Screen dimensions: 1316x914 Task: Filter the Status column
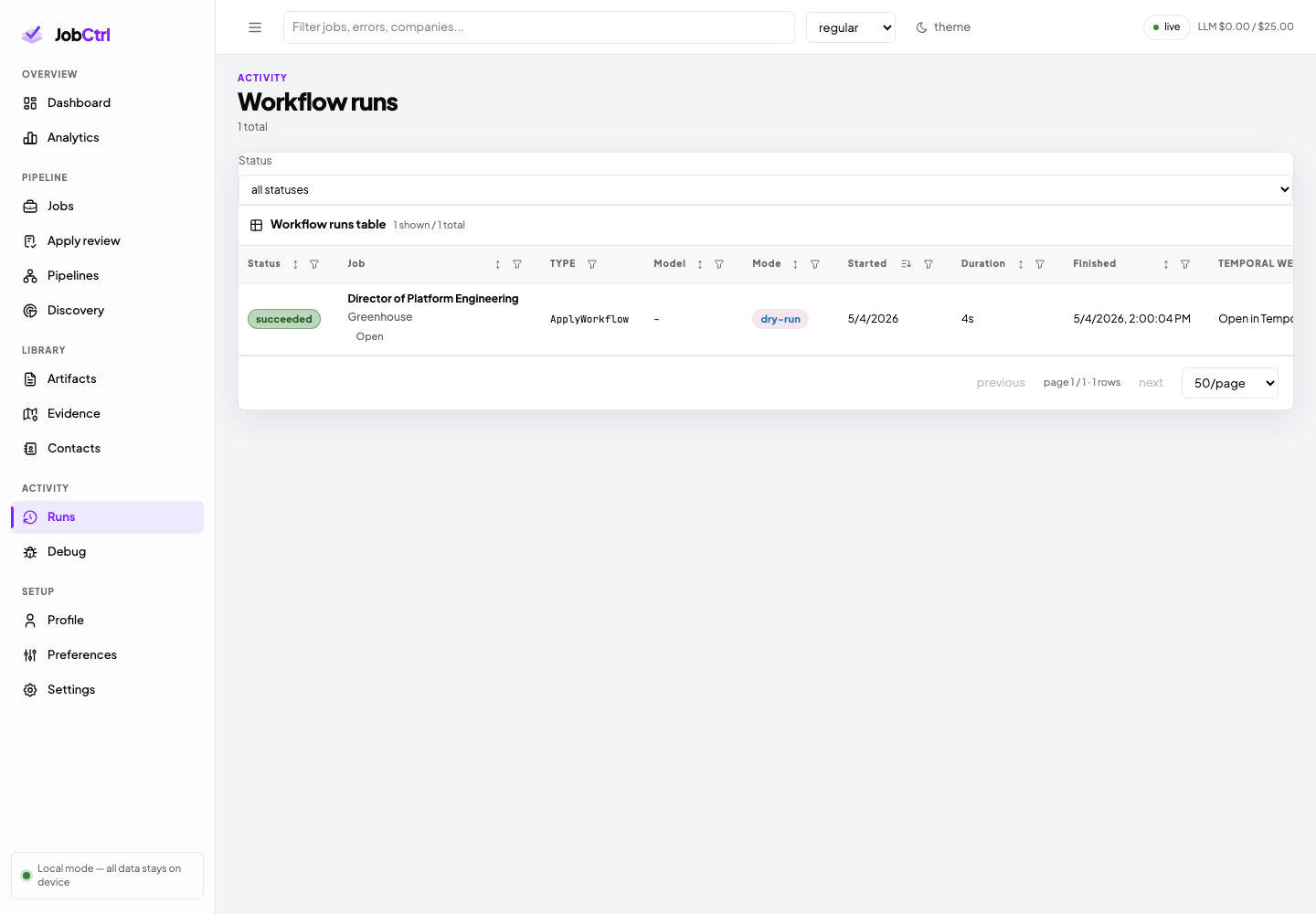pos(314,264)
